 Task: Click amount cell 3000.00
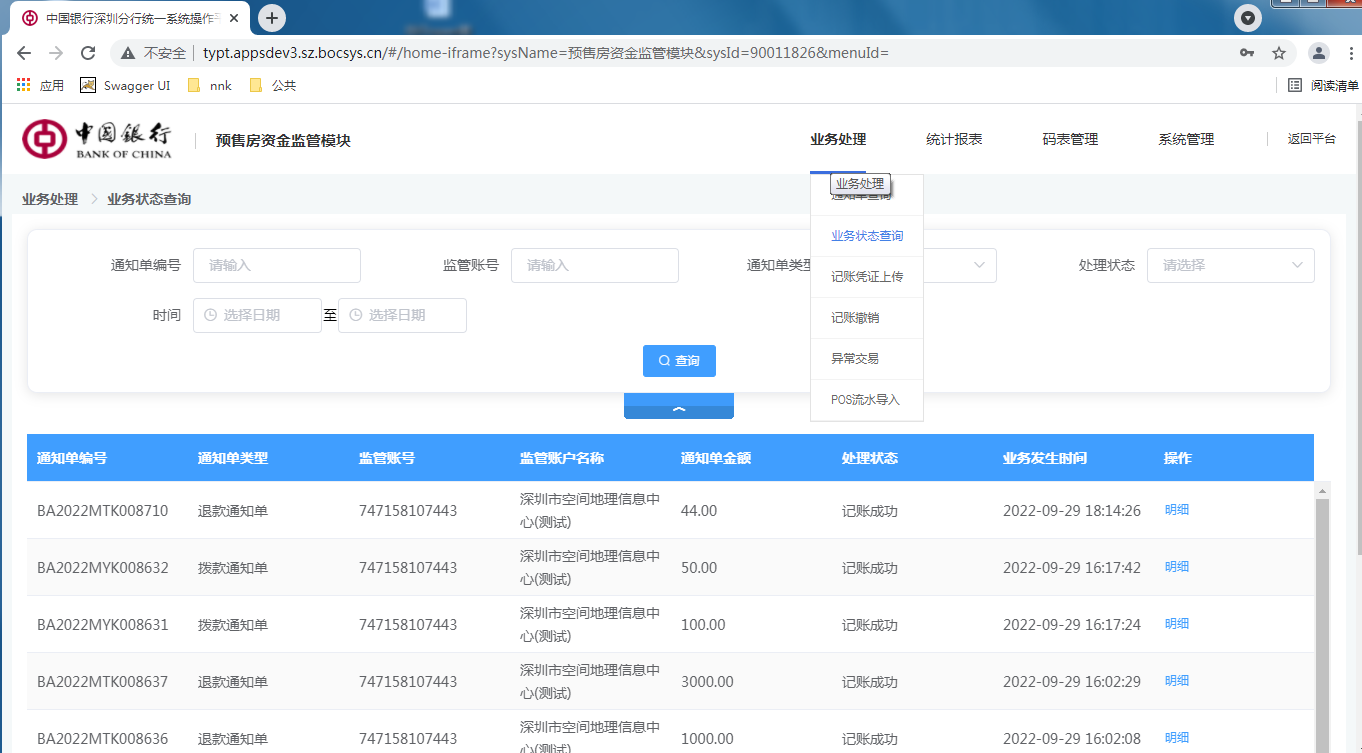tap(707, 681)
